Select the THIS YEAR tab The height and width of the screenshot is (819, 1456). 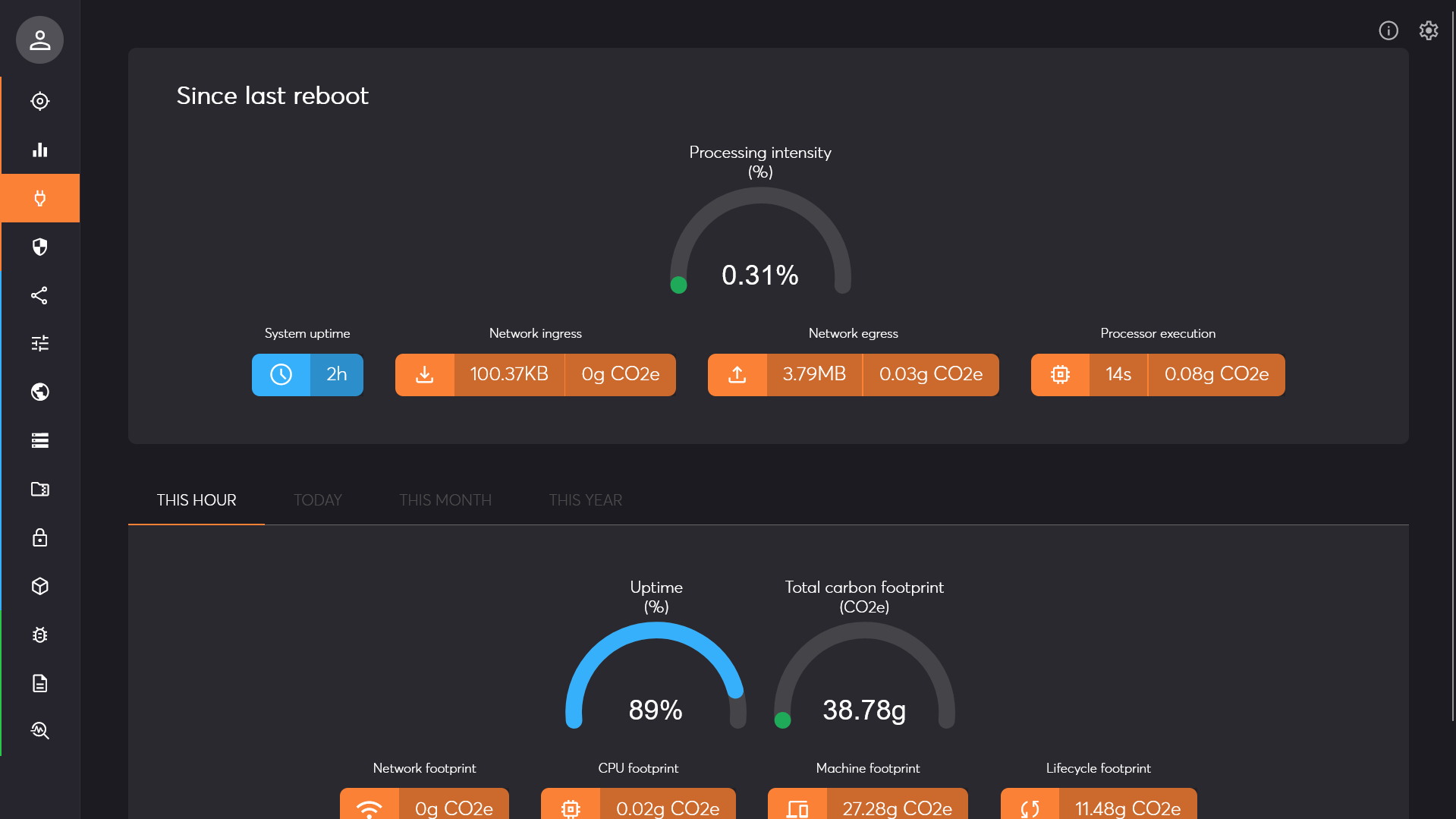[585, 500]
